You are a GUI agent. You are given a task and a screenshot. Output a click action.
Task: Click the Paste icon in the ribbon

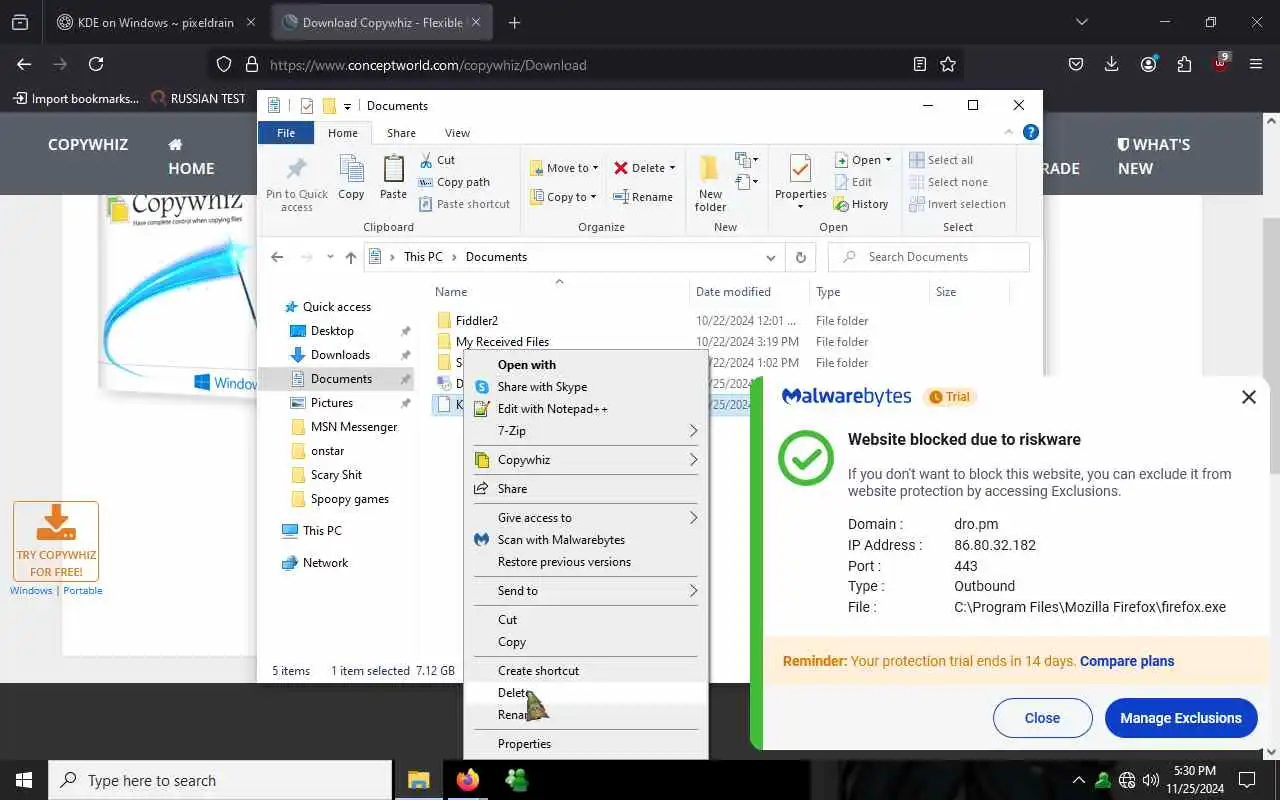[393, 178]
